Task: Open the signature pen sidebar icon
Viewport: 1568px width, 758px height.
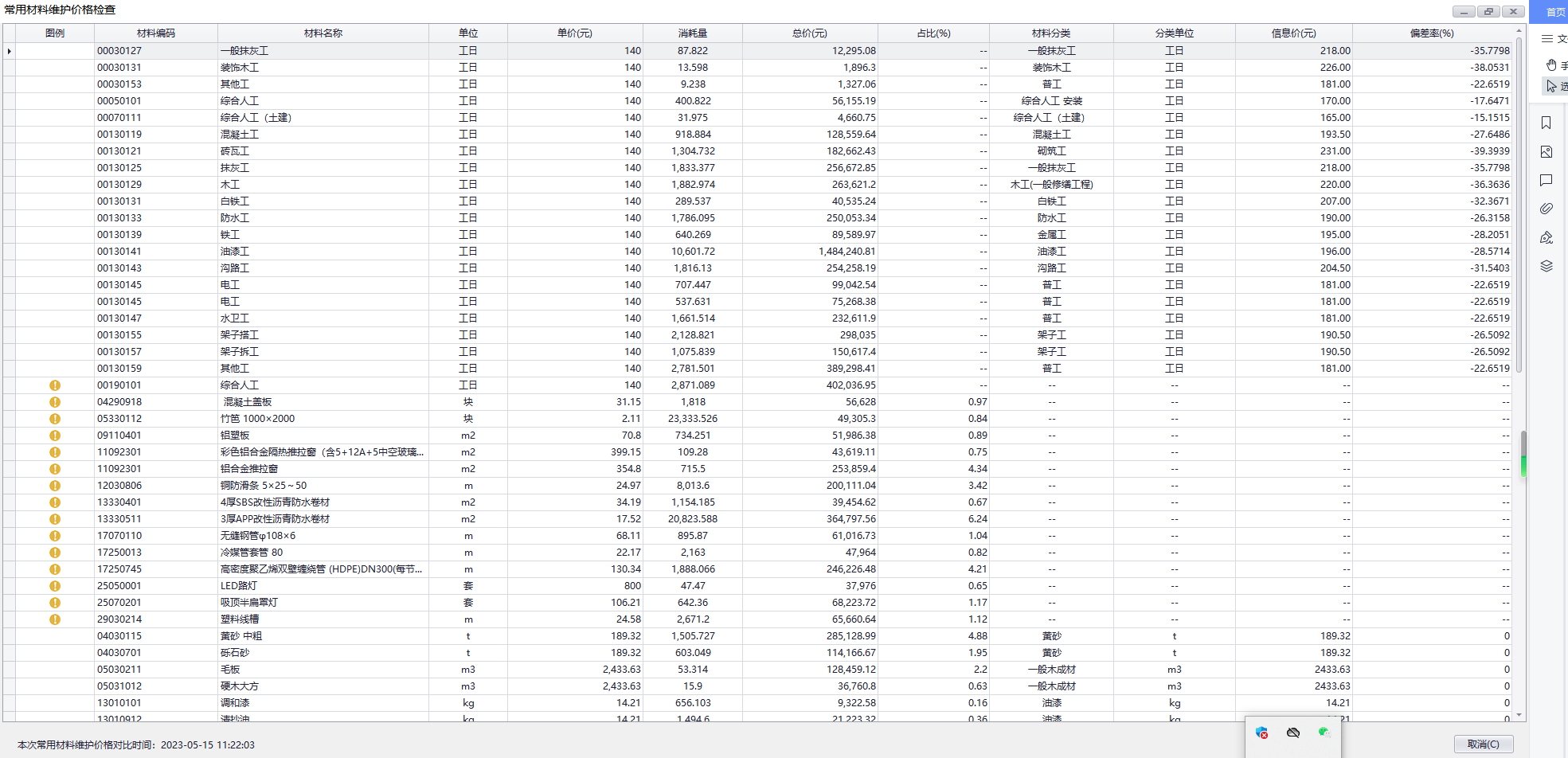Action: [1546, 237]
